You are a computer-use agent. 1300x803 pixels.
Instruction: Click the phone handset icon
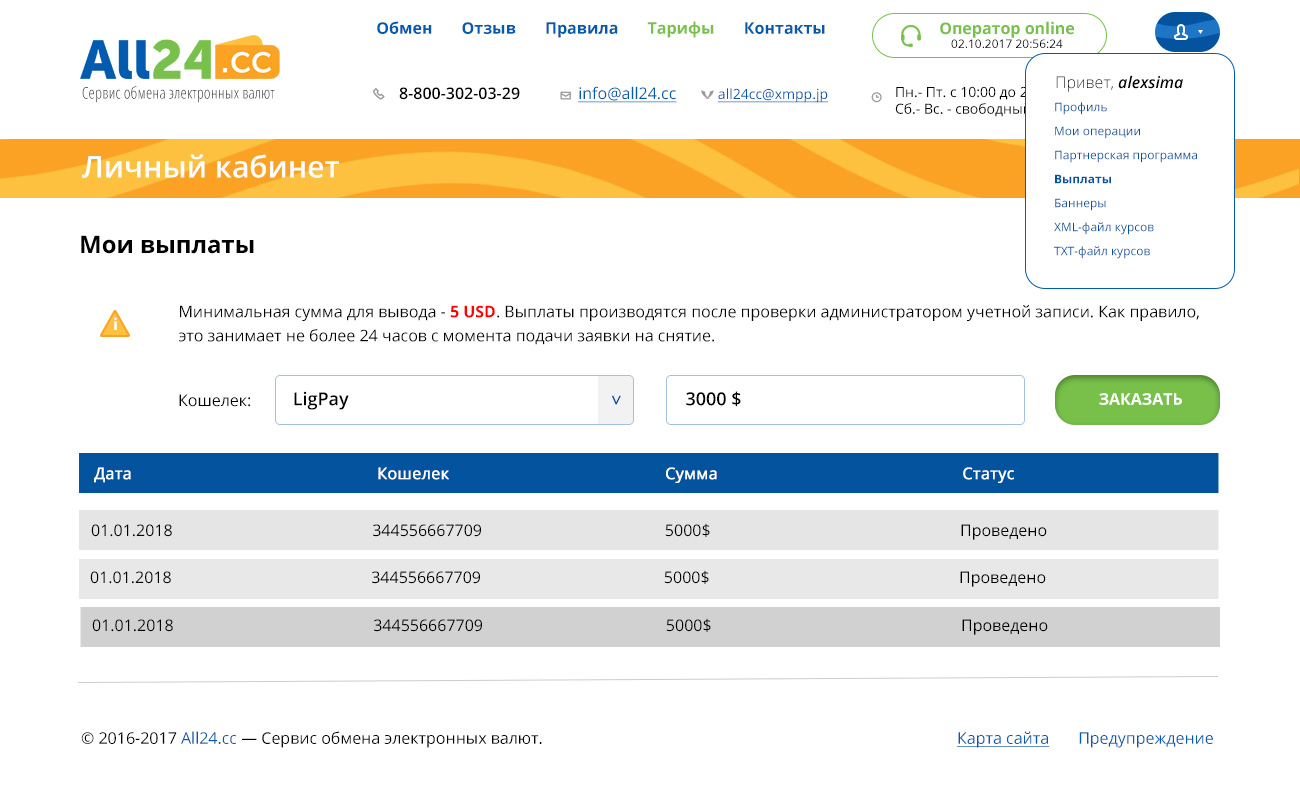point(379,94)
